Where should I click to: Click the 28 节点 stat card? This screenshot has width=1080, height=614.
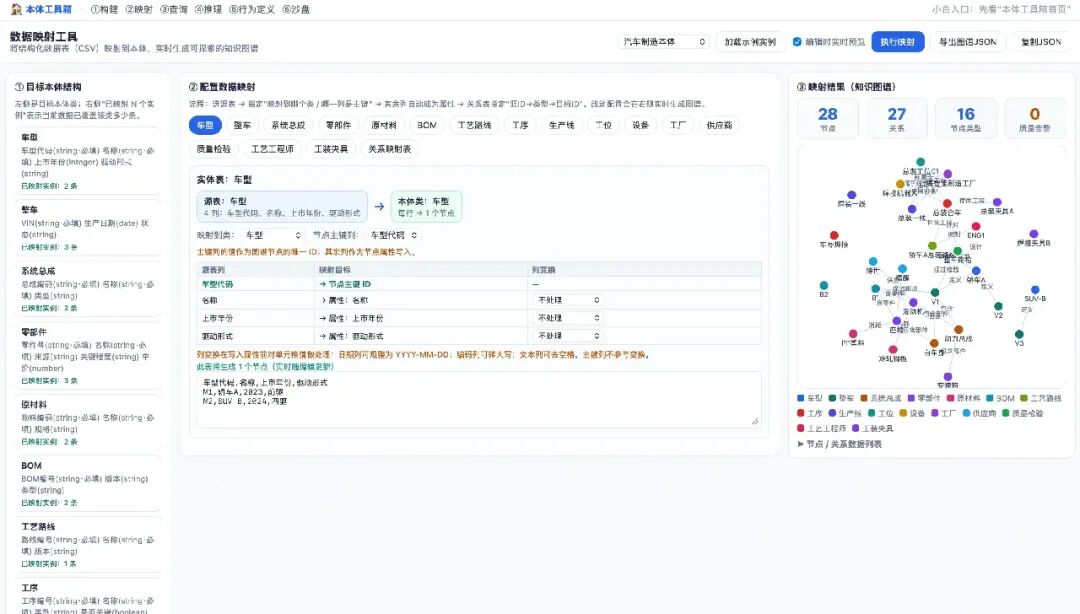[827, 119]
